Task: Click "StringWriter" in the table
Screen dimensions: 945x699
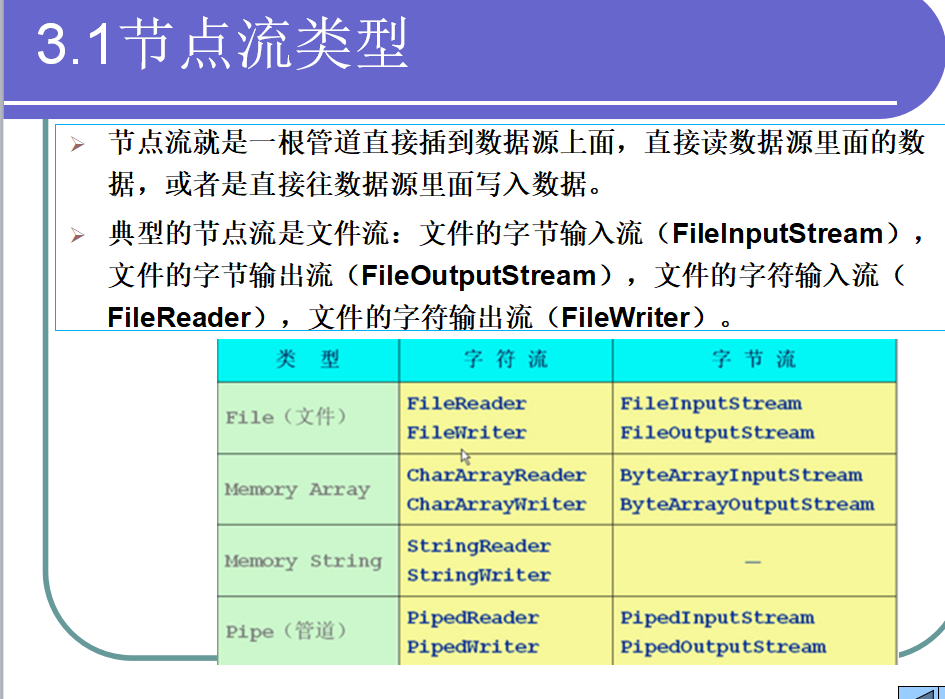Action: 479,575
